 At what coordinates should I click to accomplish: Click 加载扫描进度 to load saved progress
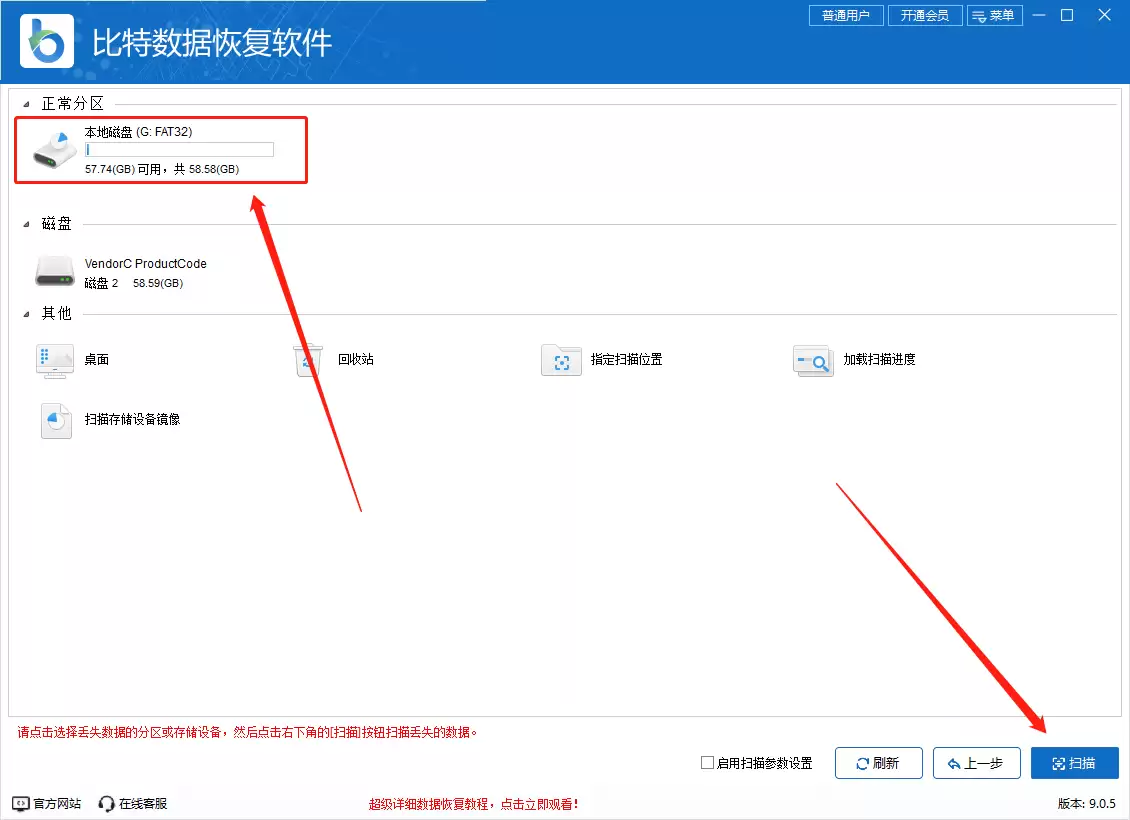click(x=855, y=360)
